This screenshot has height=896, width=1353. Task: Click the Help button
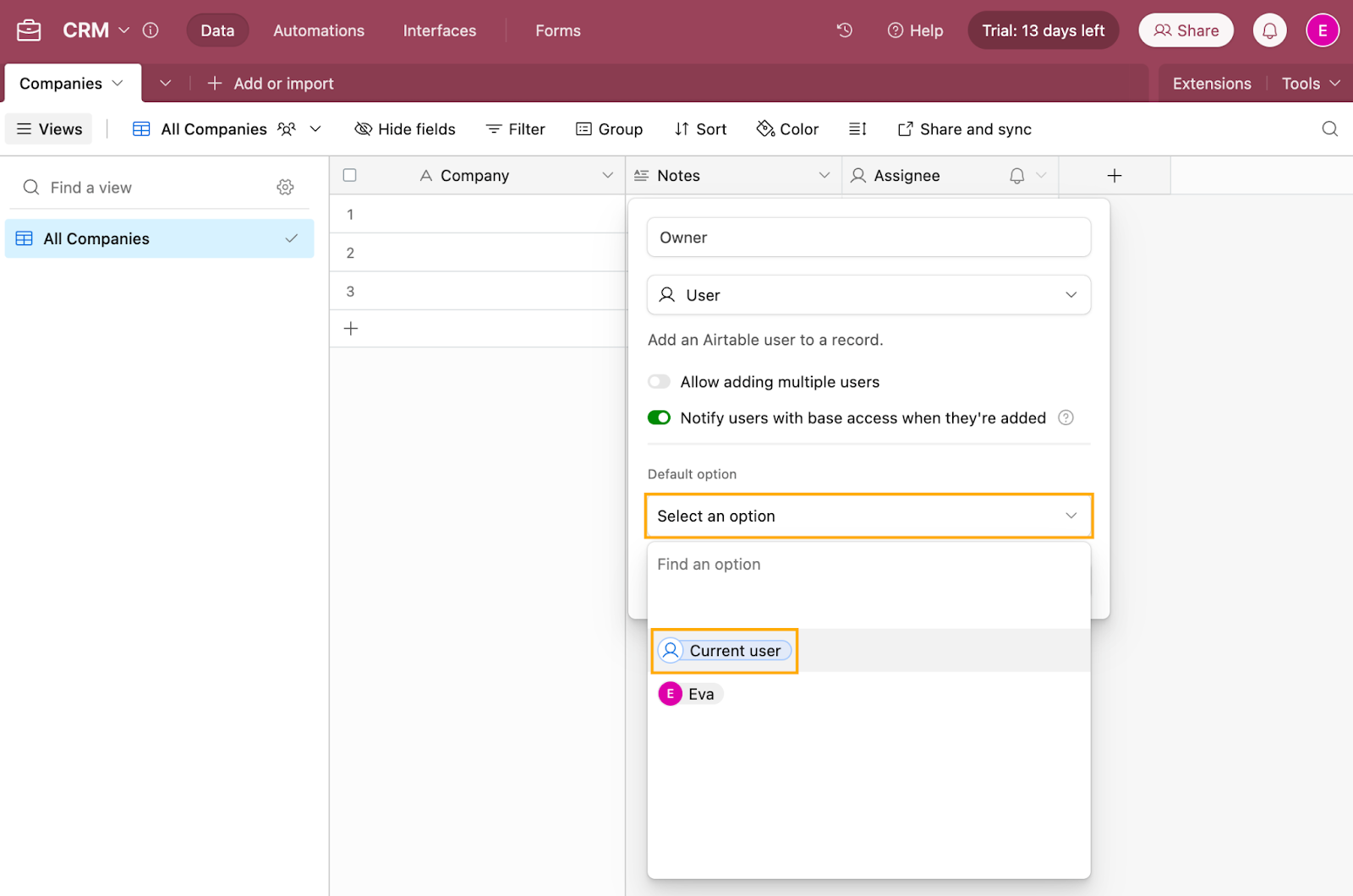pyautogui.click(x=915, y=30)
